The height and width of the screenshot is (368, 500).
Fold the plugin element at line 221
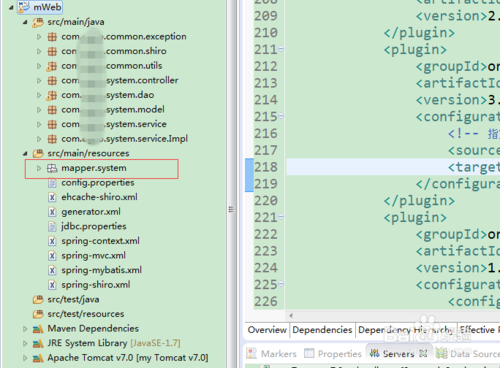point(281,217)
